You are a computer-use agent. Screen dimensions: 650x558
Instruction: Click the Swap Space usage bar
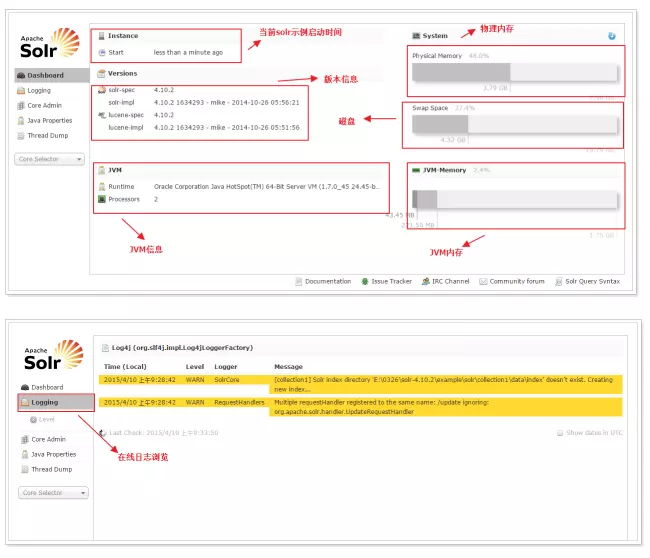coord(514,124)
